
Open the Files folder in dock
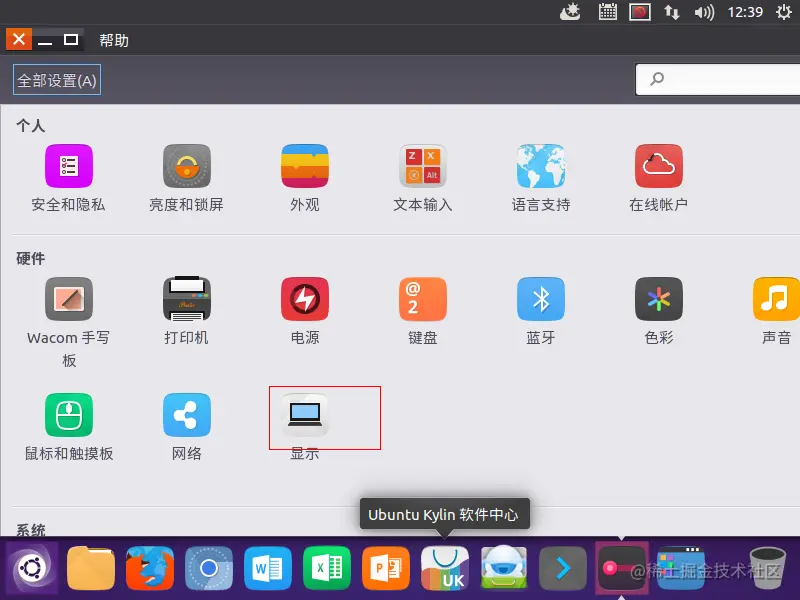click(90, 568)
